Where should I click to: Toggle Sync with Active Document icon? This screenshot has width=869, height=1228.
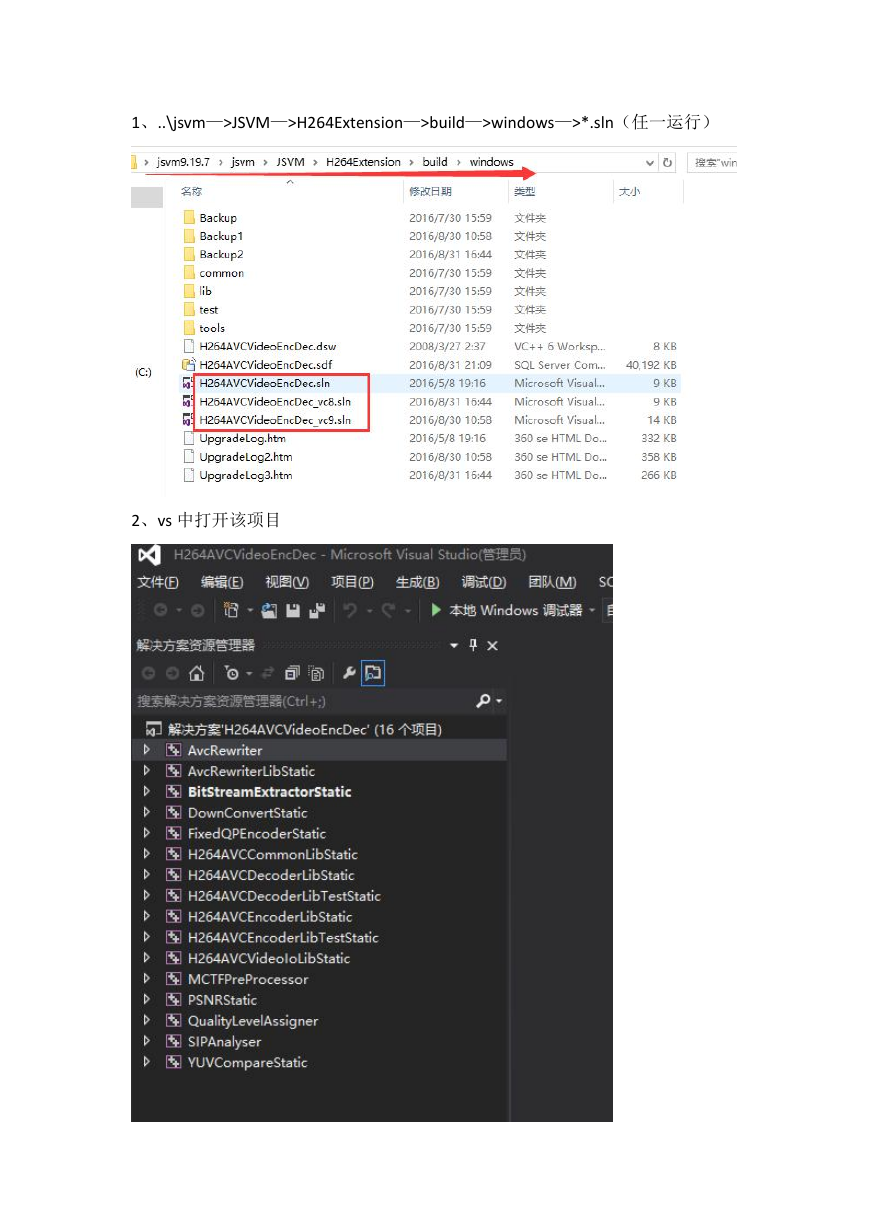(x=267, y=673)
